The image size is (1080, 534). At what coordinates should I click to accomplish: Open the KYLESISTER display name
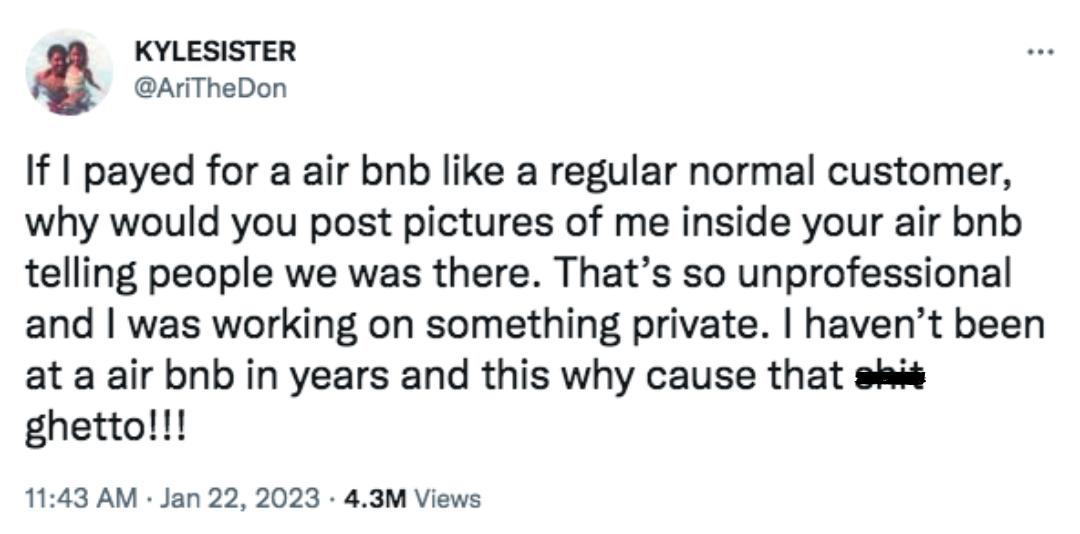pyautogui.click(x=213, y=52)
